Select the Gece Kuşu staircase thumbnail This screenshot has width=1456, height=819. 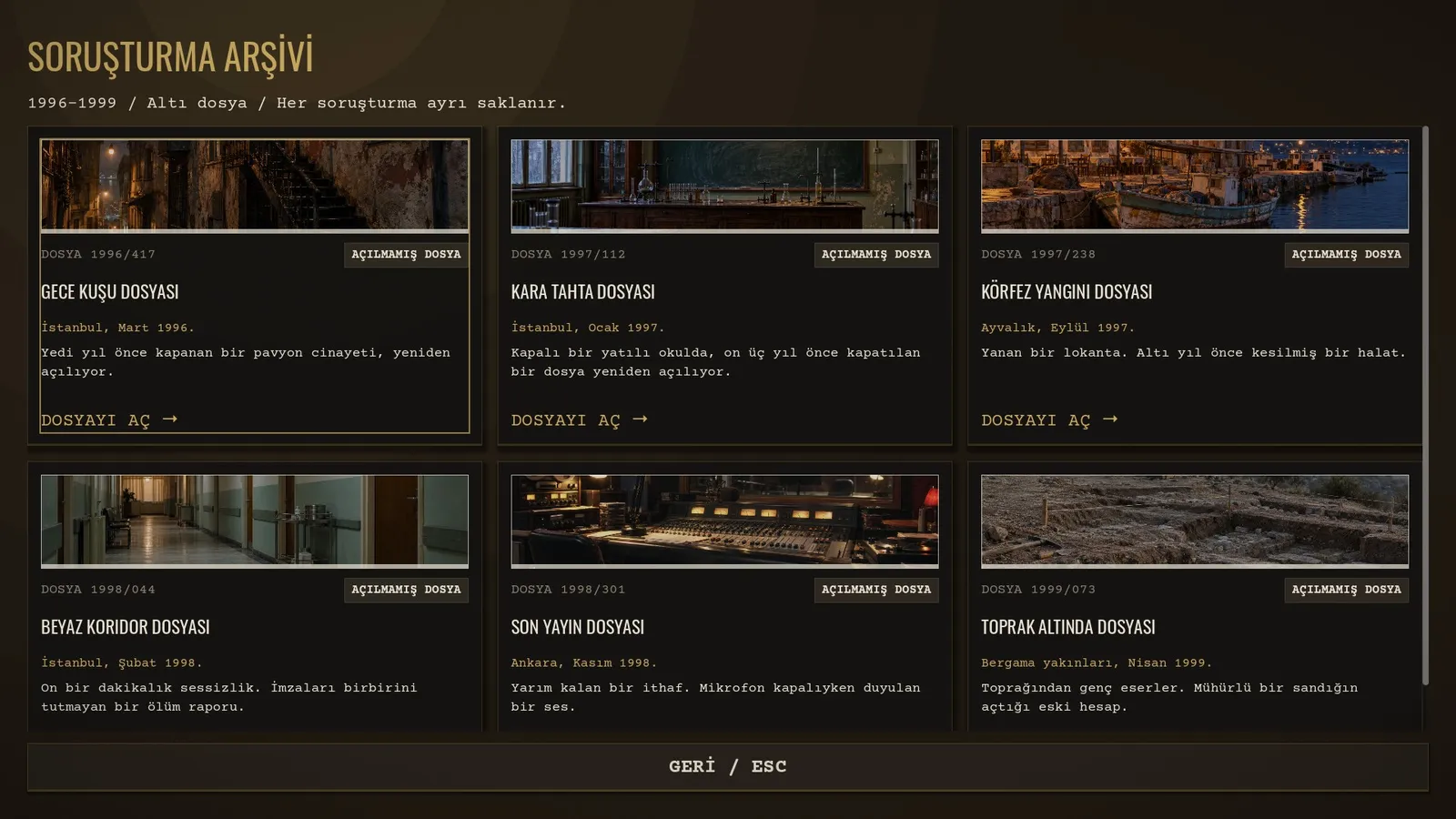coord(255,186)
